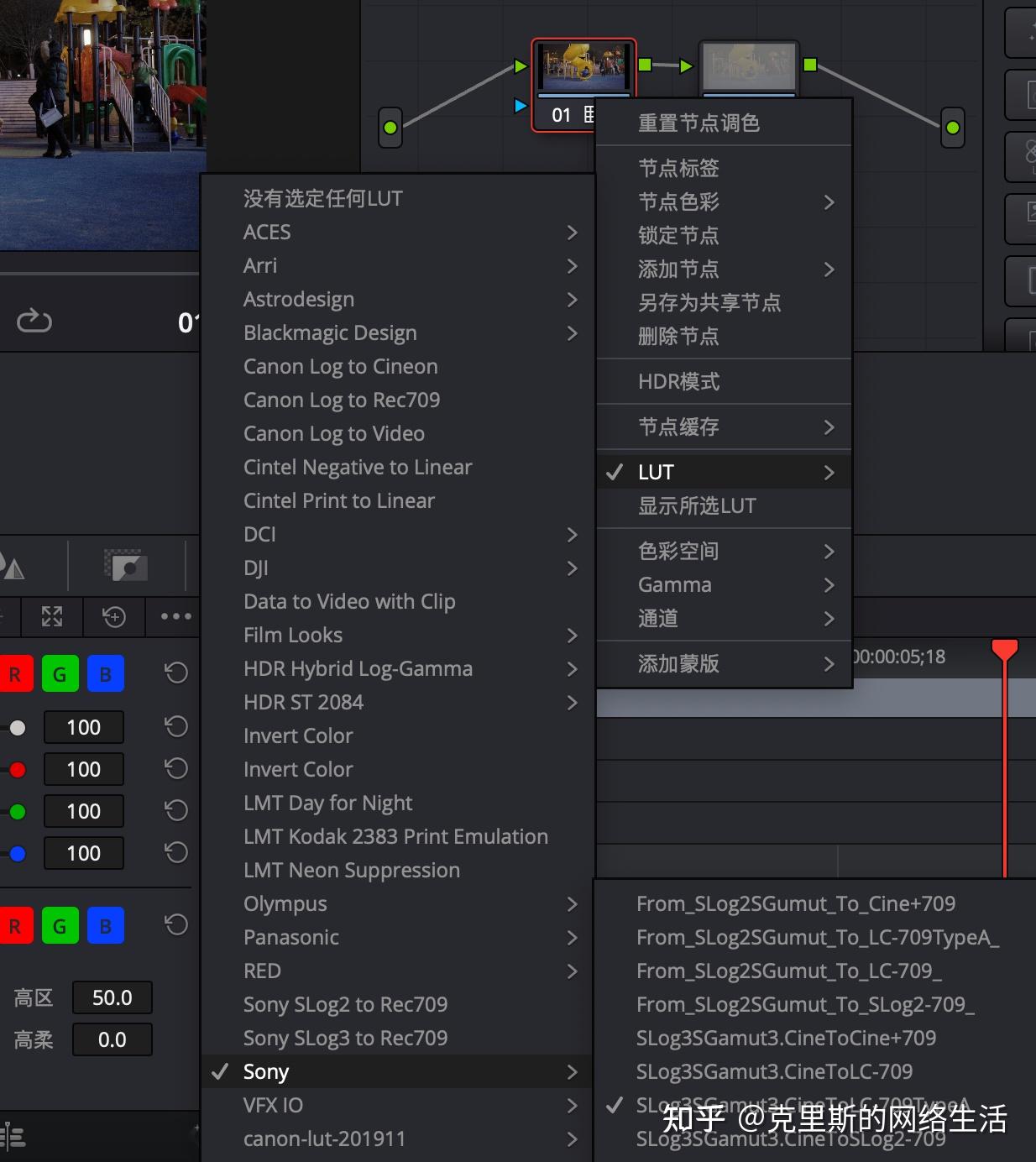Open the 添加节点 submenu

pos(678,270)
